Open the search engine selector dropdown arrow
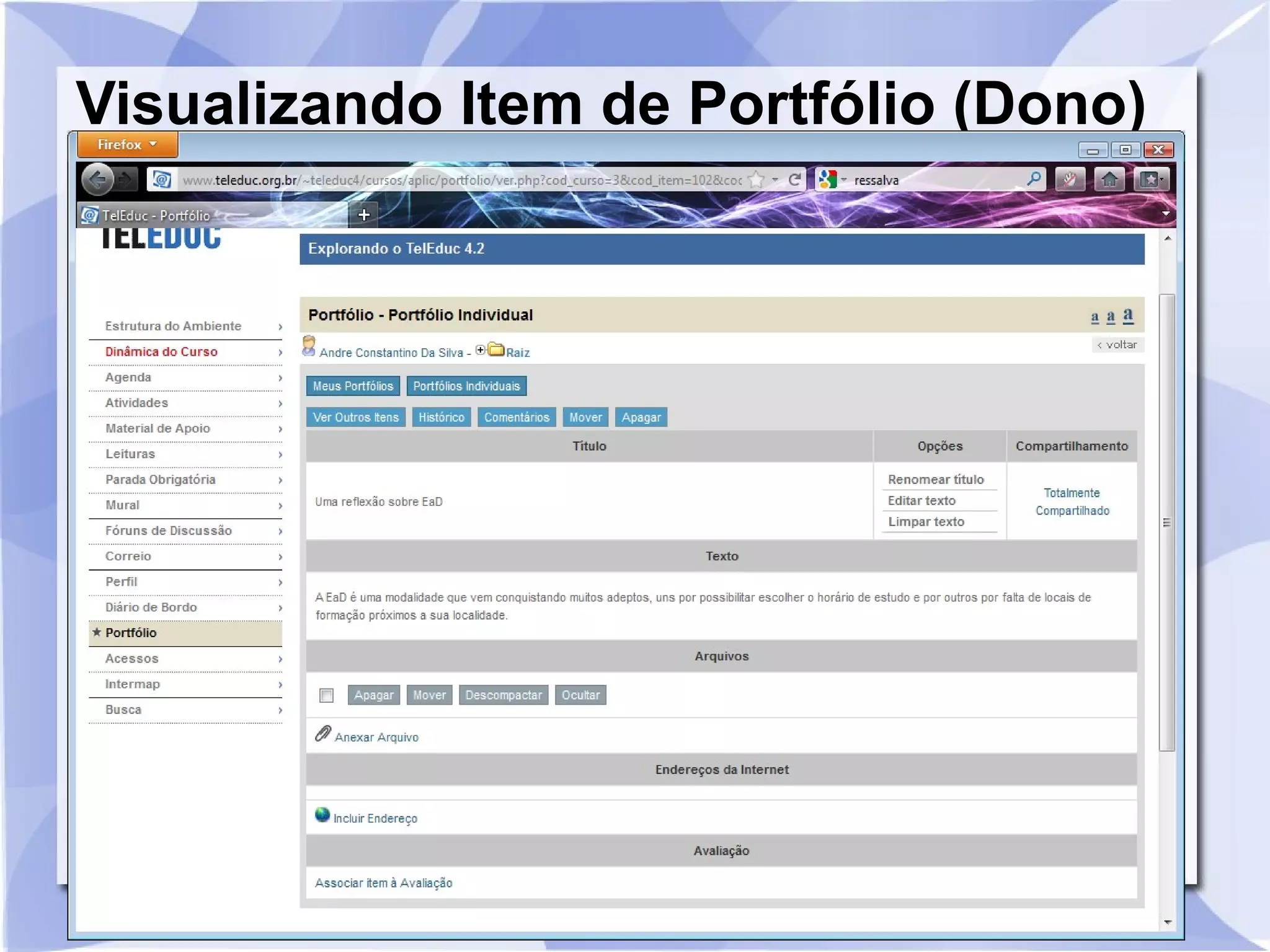Viewport: 1270px width, 952px height. point(844,180)
